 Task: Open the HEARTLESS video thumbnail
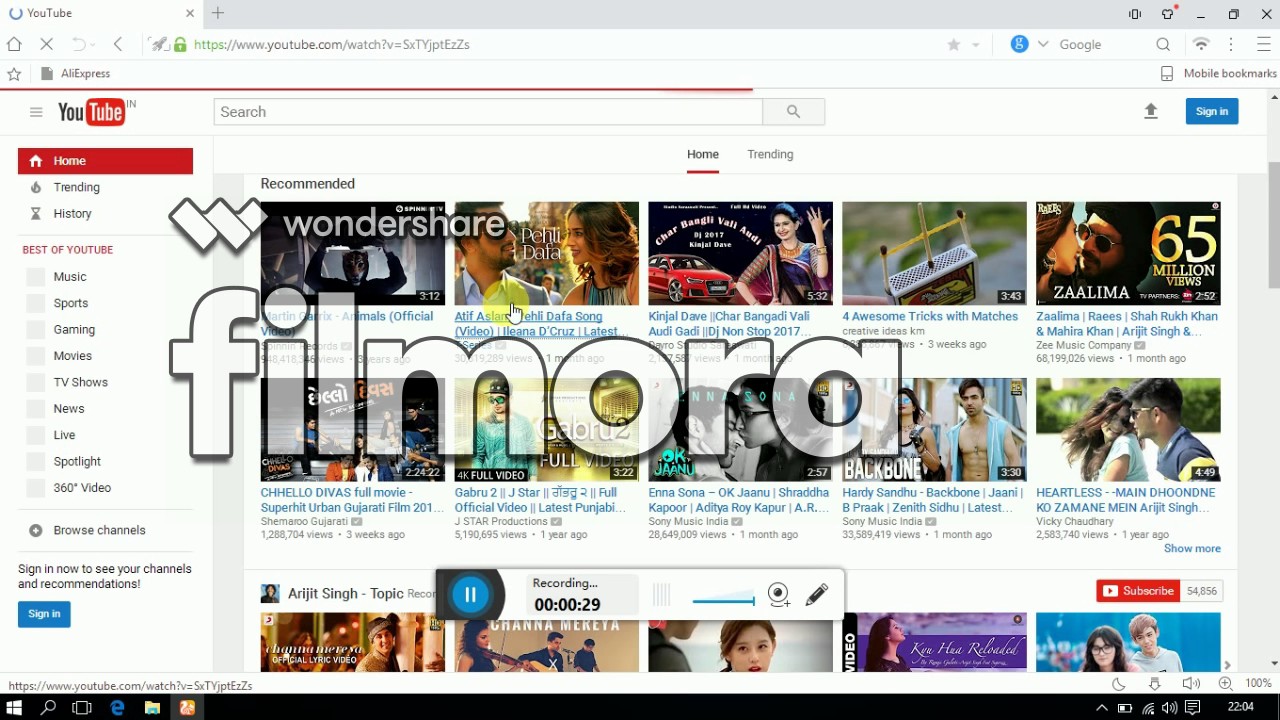[x=1128, y=429]
